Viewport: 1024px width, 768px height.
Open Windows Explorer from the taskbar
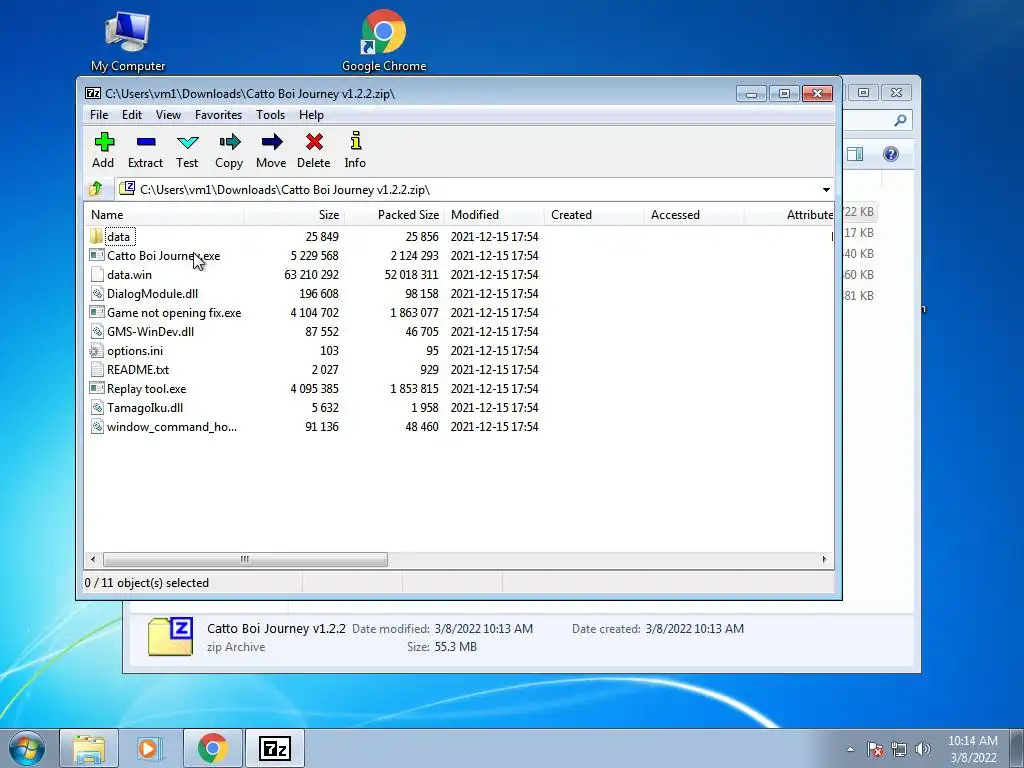(89, 748)
